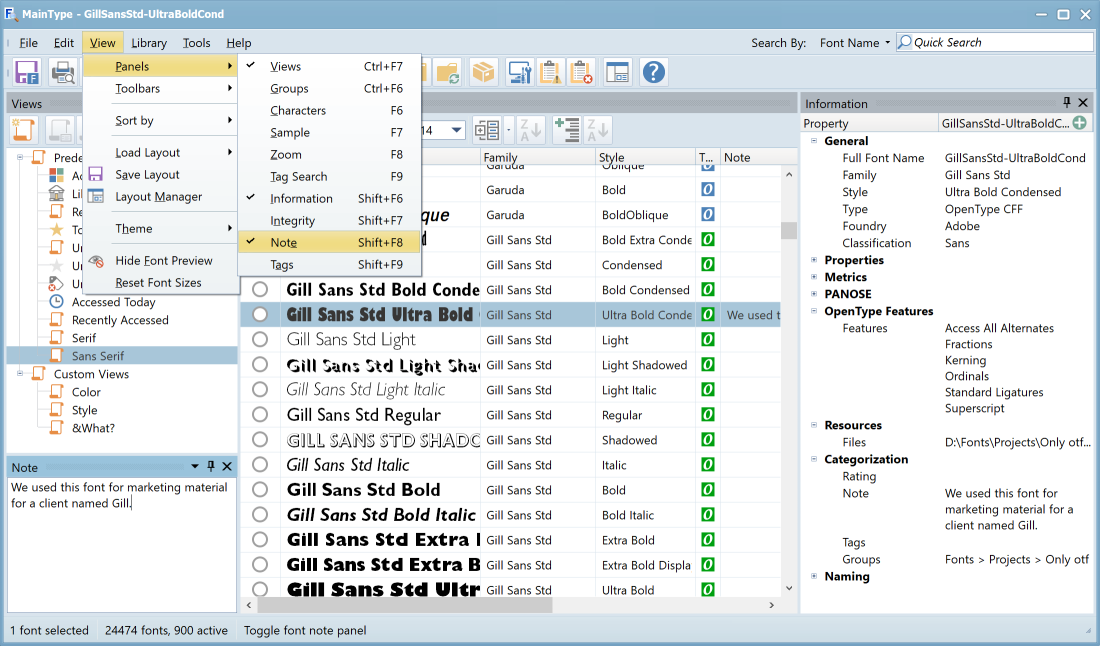Choose Tag Search in Panels submenu
Viewport: 1100px width, 646px height.
[329, 177]
